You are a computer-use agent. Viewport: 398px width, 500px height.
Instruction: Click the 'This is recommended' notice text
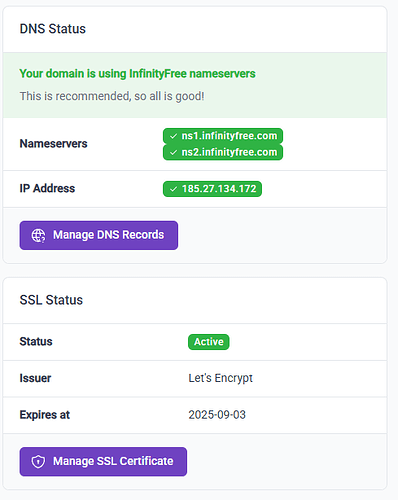click(112, 96)
